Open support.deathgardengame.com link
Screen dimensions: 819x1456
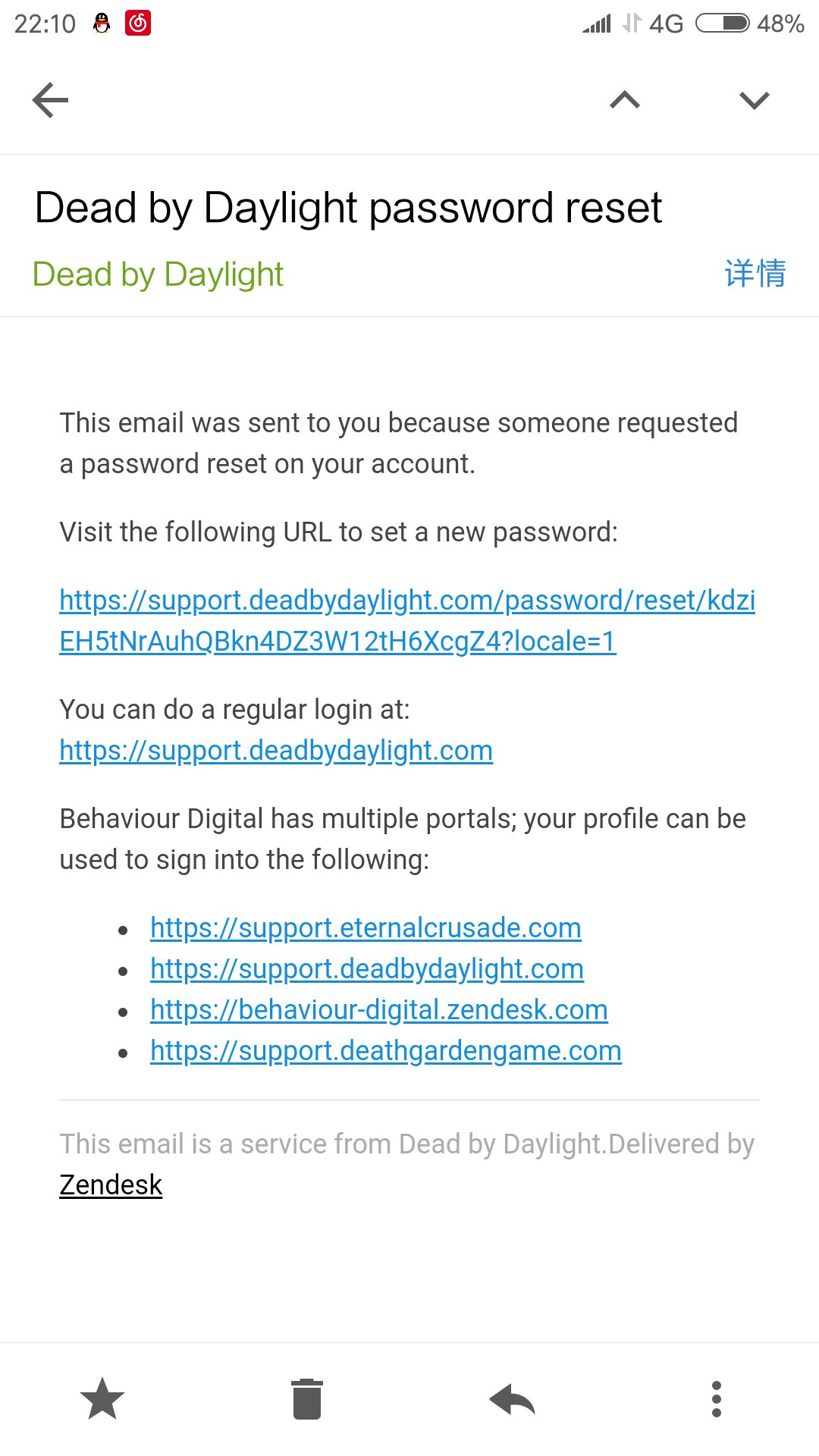pos(386,1051)
